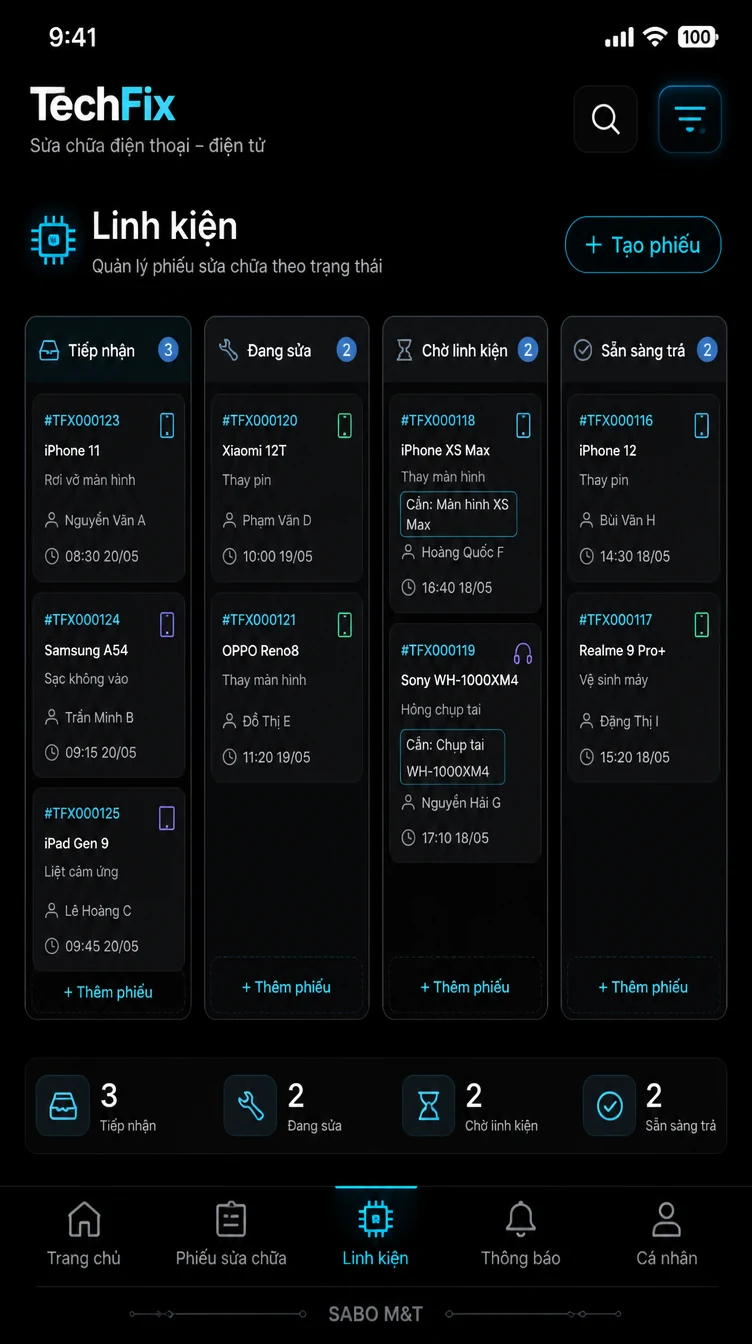Screen dimensions: 752x1344
Task: Click the hourglass icon in Chờ linh kiện summary
Action: [x=428, y=1105]
